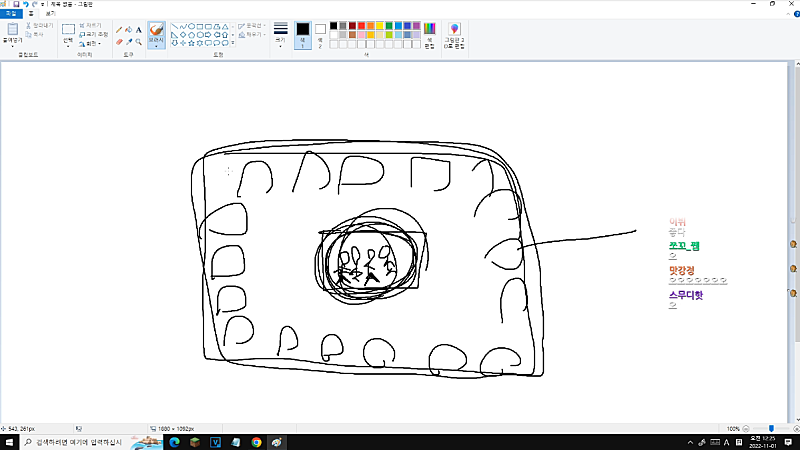Open the File tab
The width and height of the screenshot is (800, 450).
11,14
